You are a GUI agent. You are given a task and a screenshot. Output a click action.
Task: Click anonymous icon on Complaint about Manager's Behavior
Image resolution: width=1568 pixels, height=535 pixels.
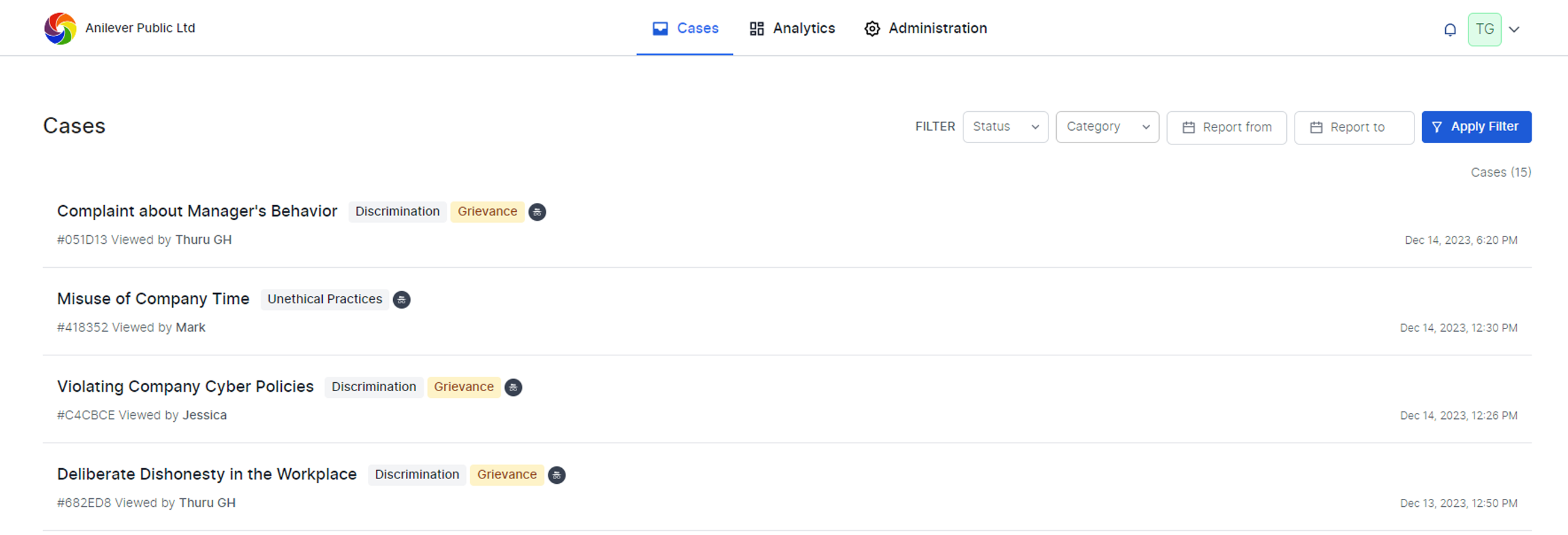click(537, 212)
